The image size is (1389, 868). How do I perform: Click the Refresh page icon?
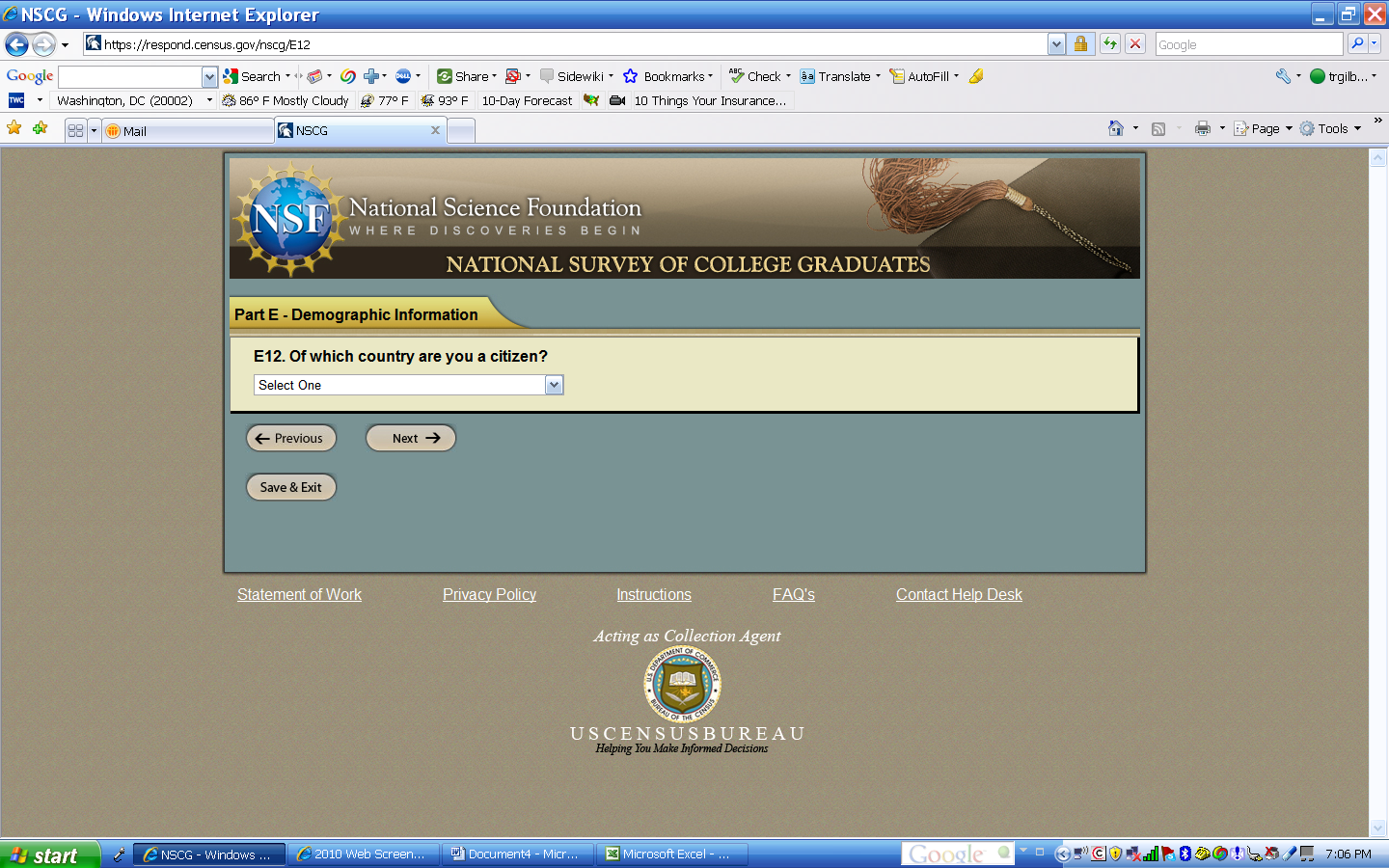1110,44
